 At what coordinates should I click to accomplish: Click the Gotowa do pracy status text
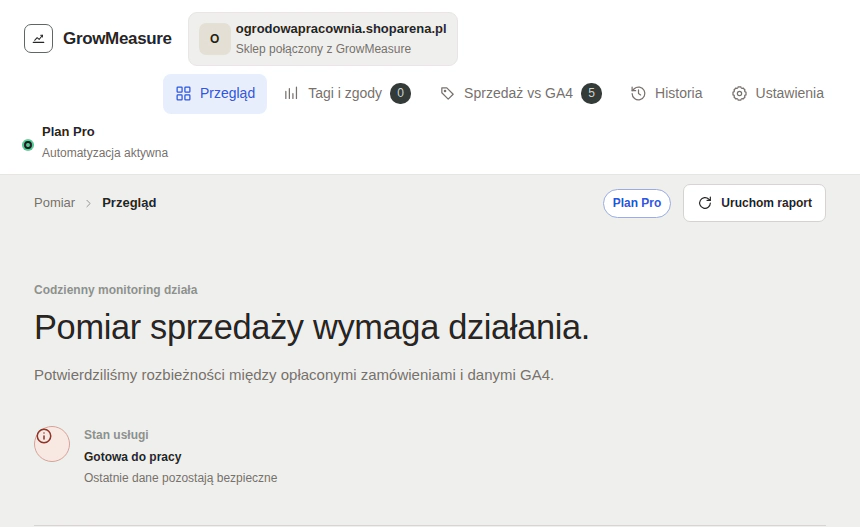133,457
